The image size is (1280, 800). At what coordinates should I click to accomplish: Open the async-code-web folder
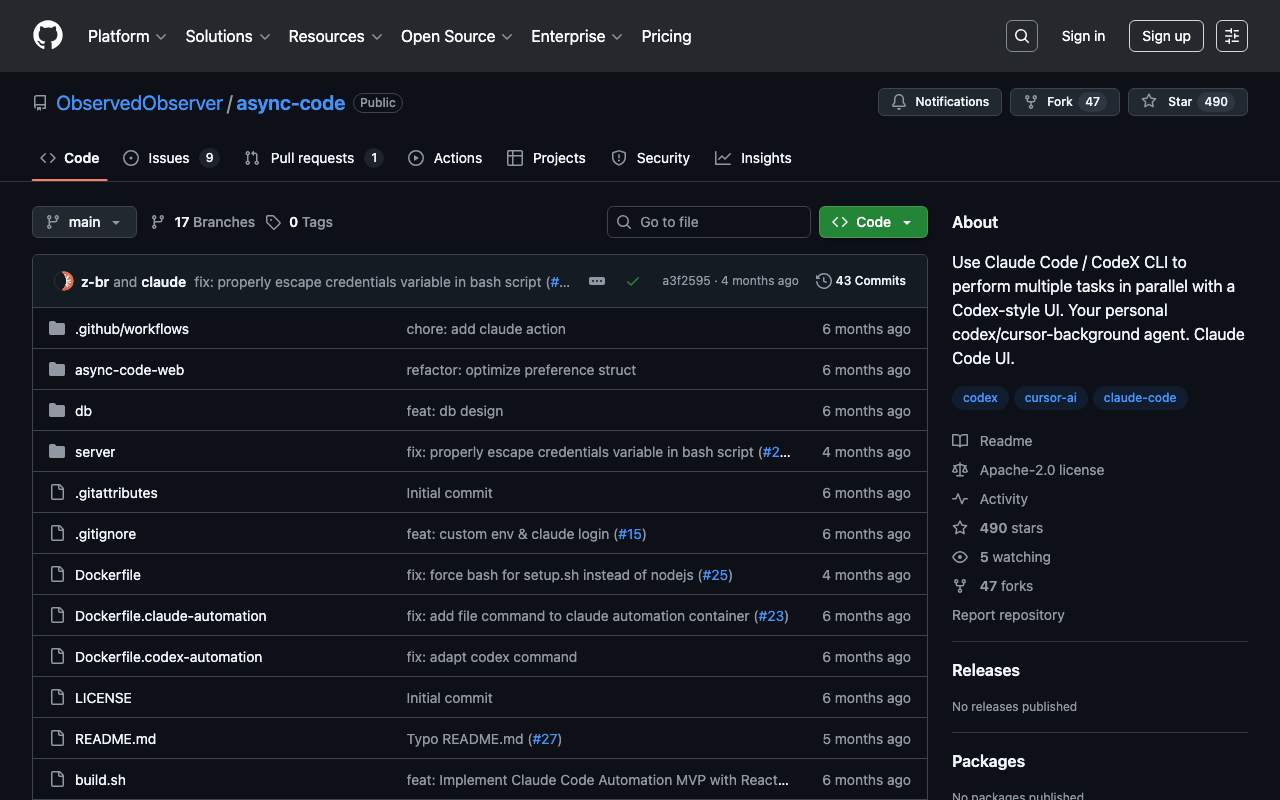click(x=129, y=370)
